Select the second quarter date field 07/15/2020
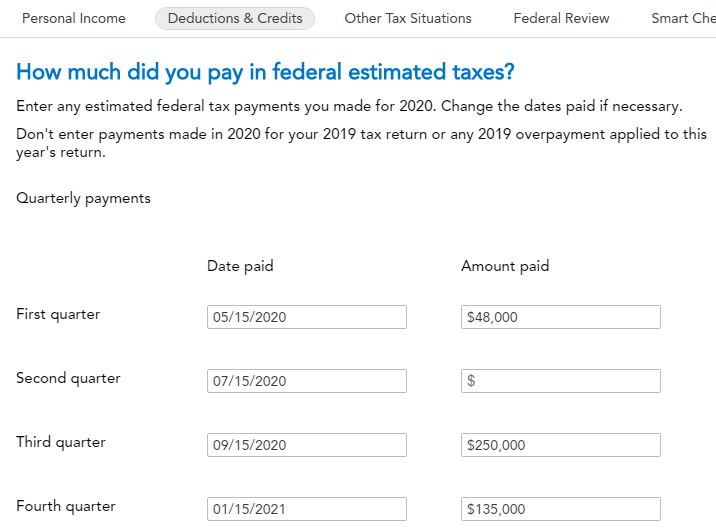 point(307,381)
